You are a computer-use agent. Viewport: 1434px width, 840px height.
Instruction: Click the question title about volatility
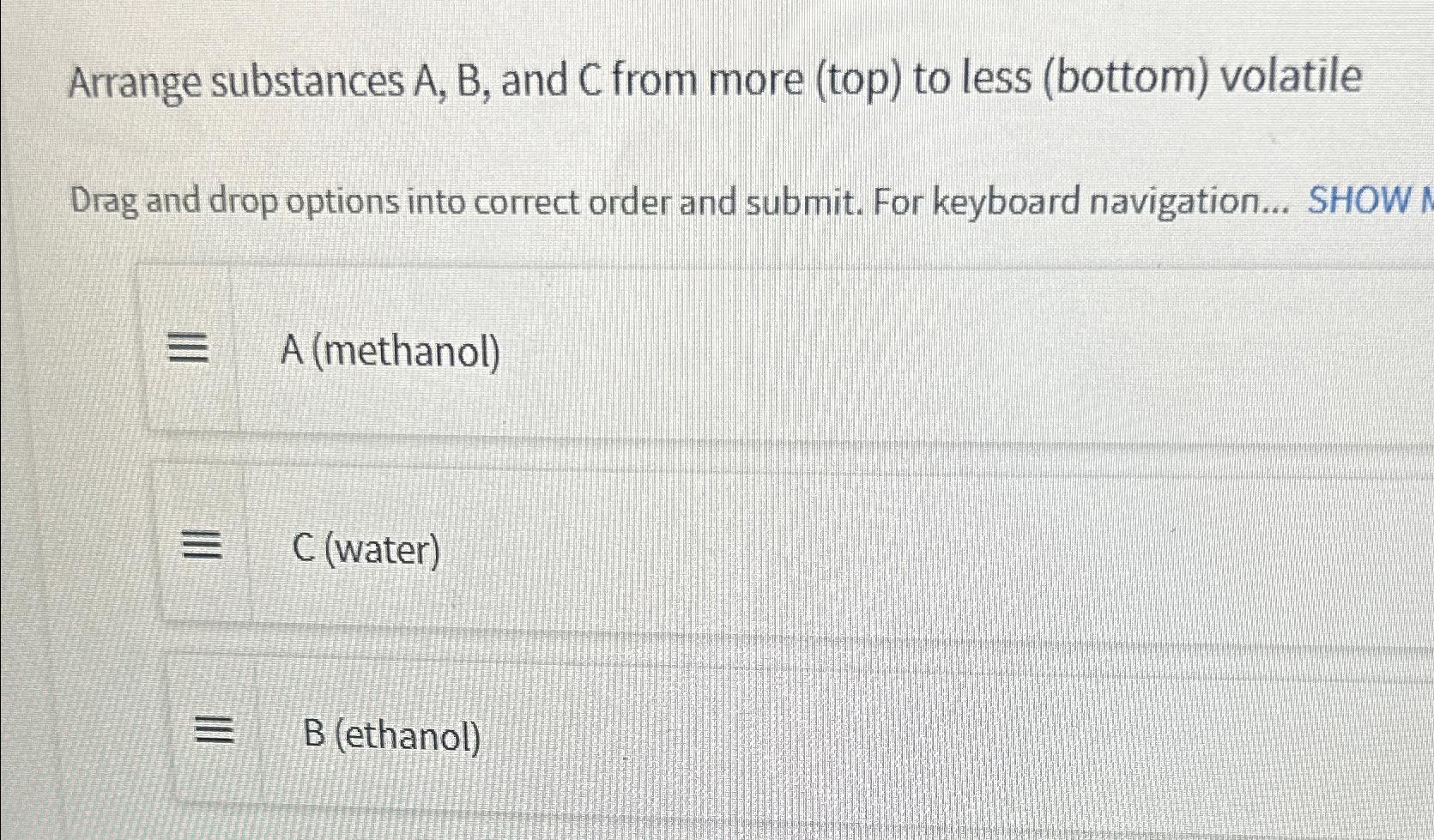click(717, 82)
